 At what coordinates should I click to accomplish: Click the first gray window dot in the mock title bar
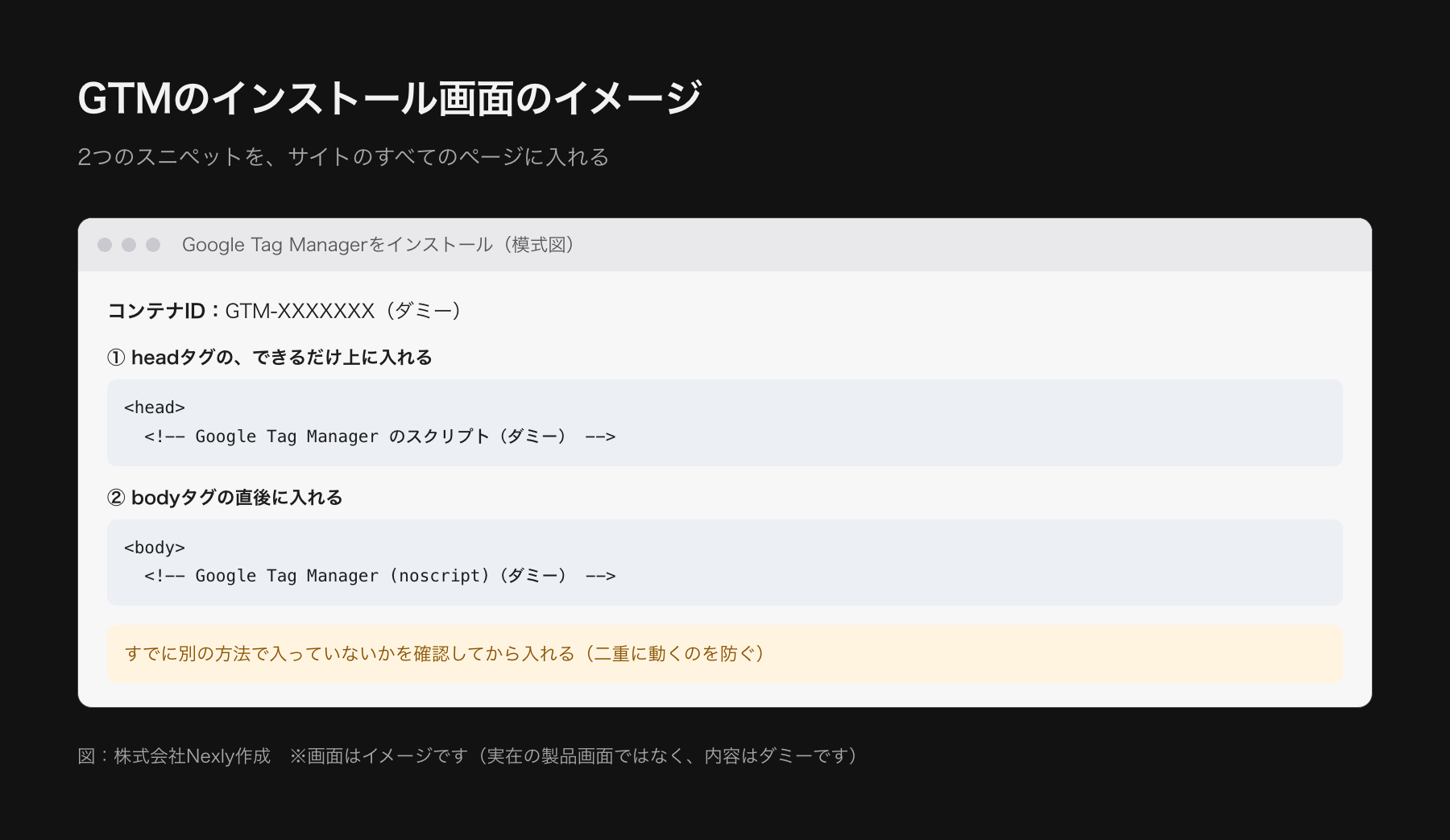[105, 245]
